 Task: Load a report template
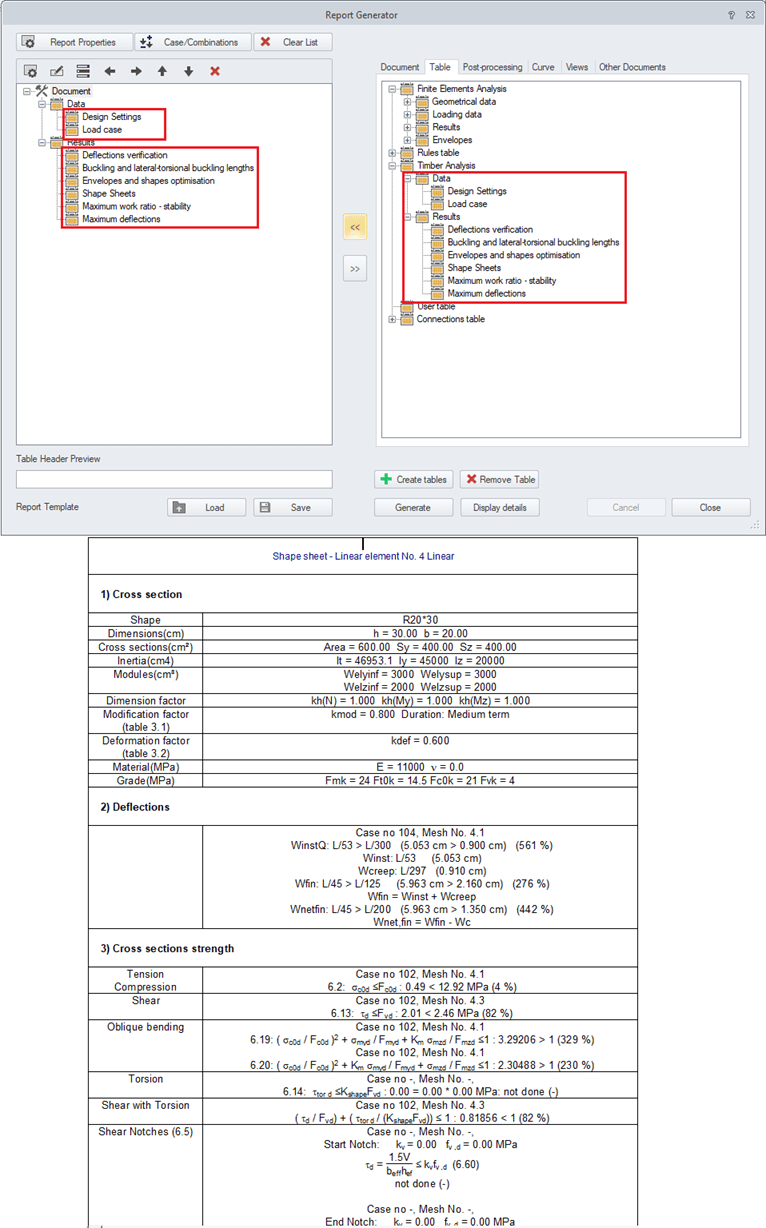point(206,507)
